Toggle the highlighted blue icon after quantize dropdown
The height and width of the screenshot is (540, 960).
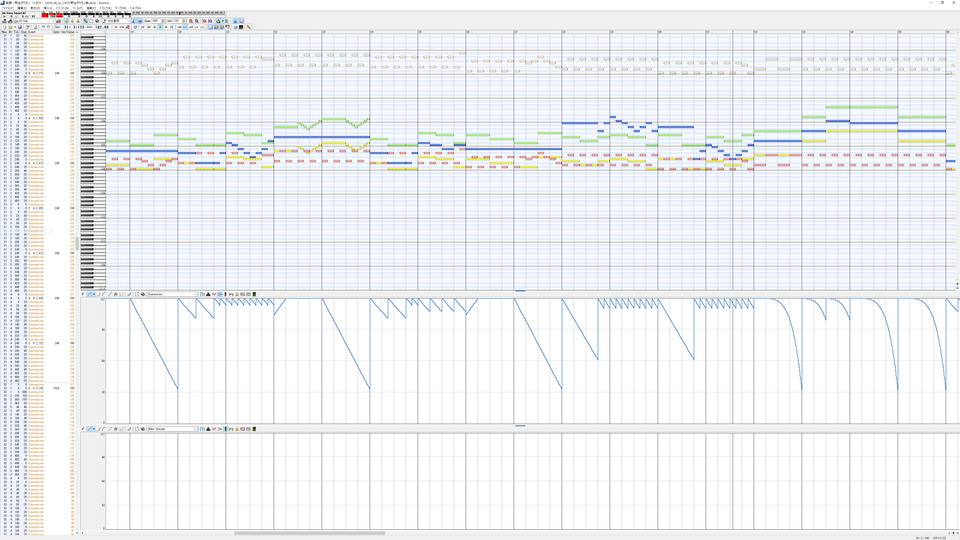134,21
